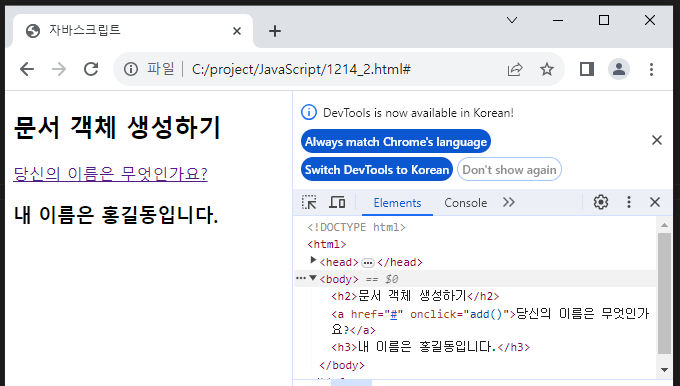Switch to the Console tab
This screenshot has height=386, width=680.
click(x=465, y=203)
